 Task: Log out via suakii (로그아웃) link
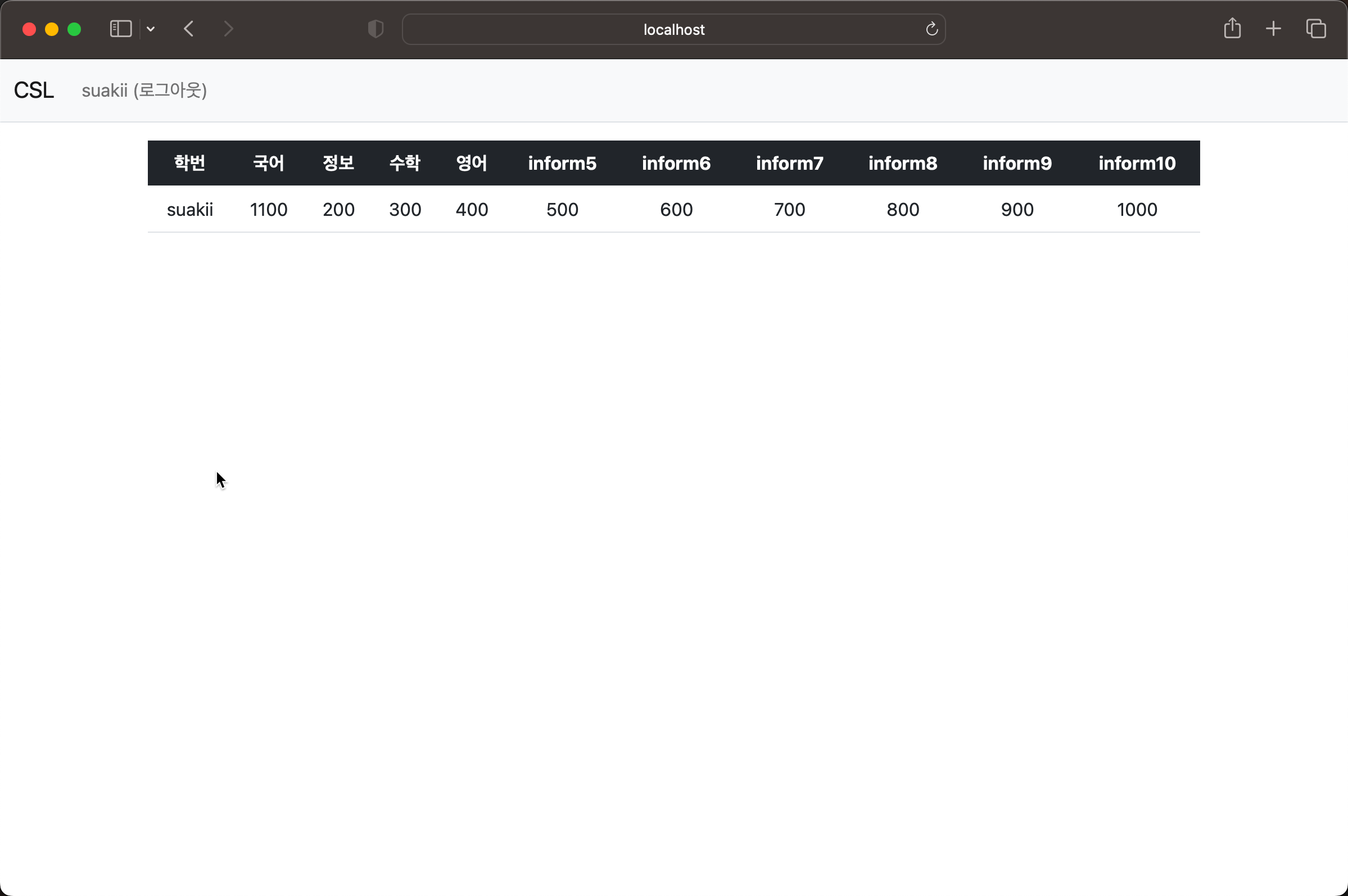(144, 90)
